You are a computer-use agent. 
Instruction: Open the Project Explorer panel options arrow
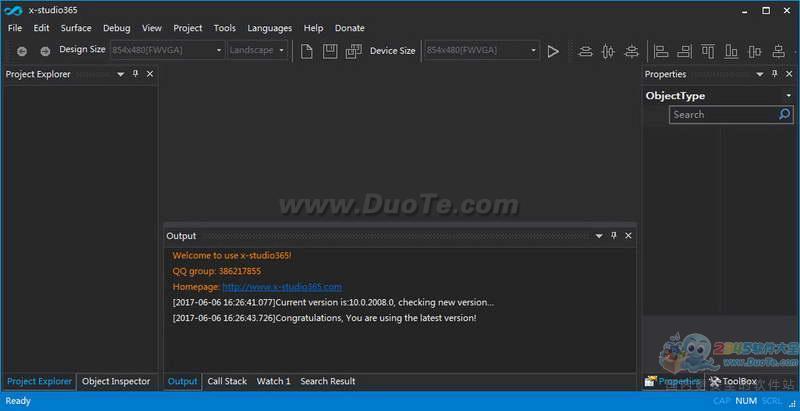[x=120, y=74]
